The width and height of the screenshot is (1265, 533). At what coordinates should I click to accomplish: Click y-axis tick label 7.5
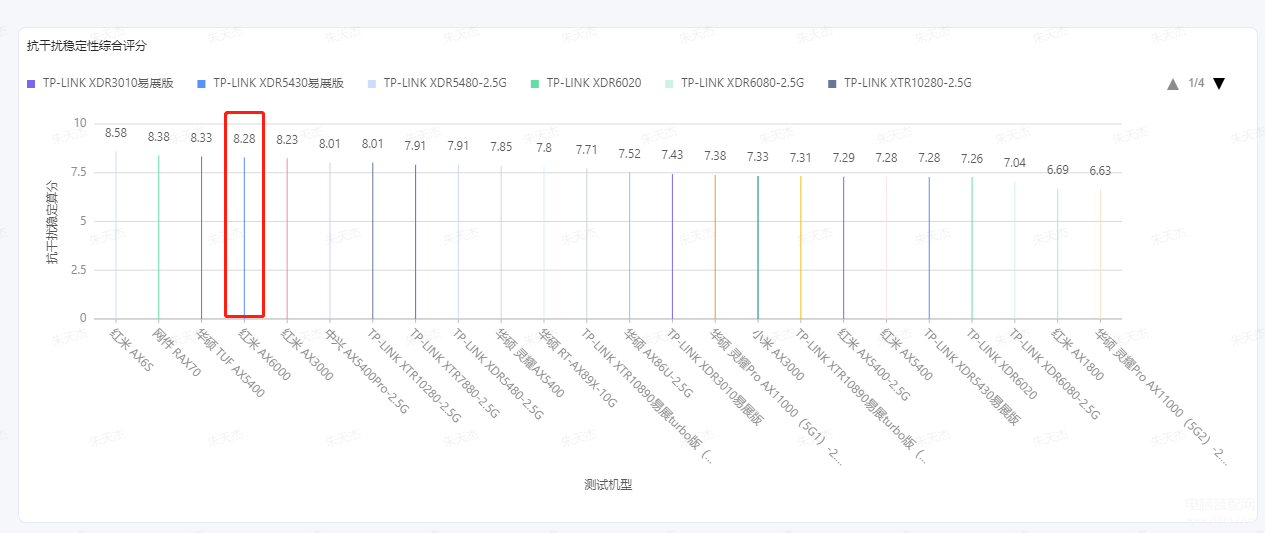(x=77, y=172)
